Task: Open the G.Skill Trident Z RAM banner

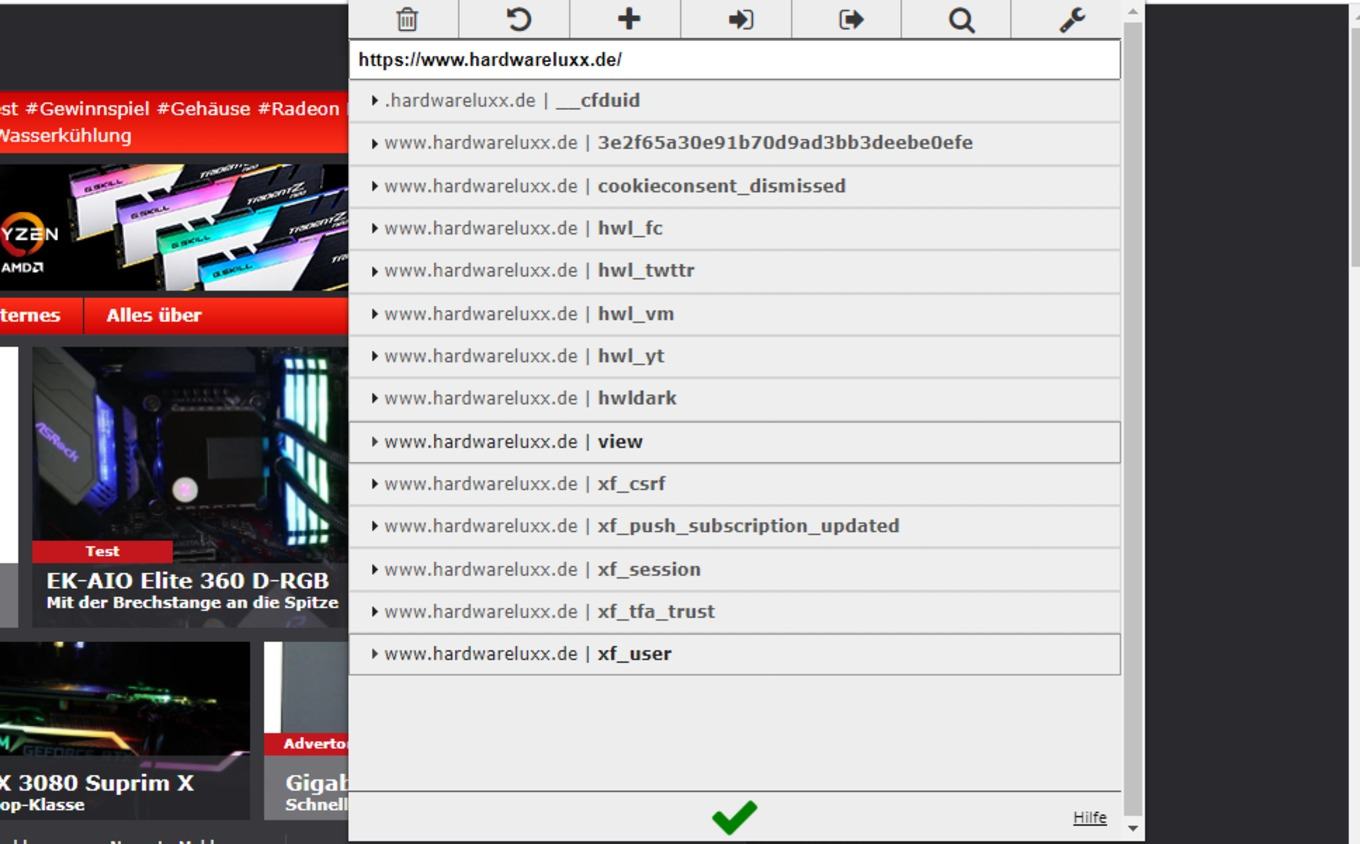Action: pos(174,227)
